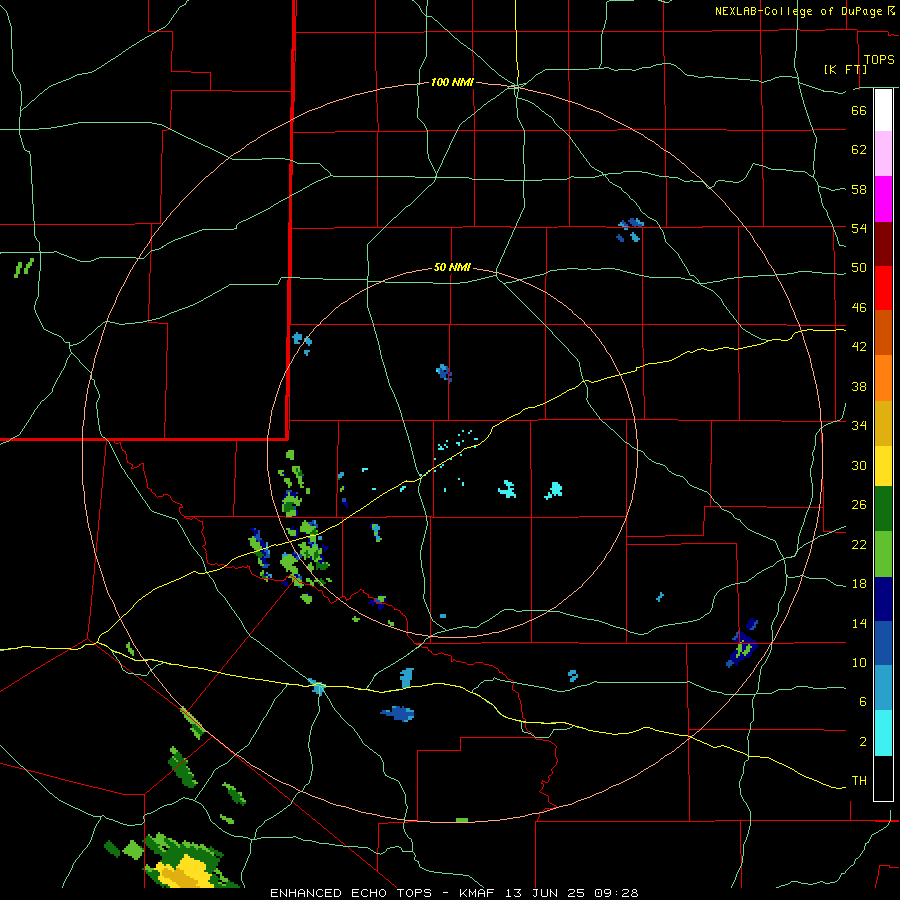Click the 'TOPS' legend title
Screen dimensions: 900x900
pos(879,60)
